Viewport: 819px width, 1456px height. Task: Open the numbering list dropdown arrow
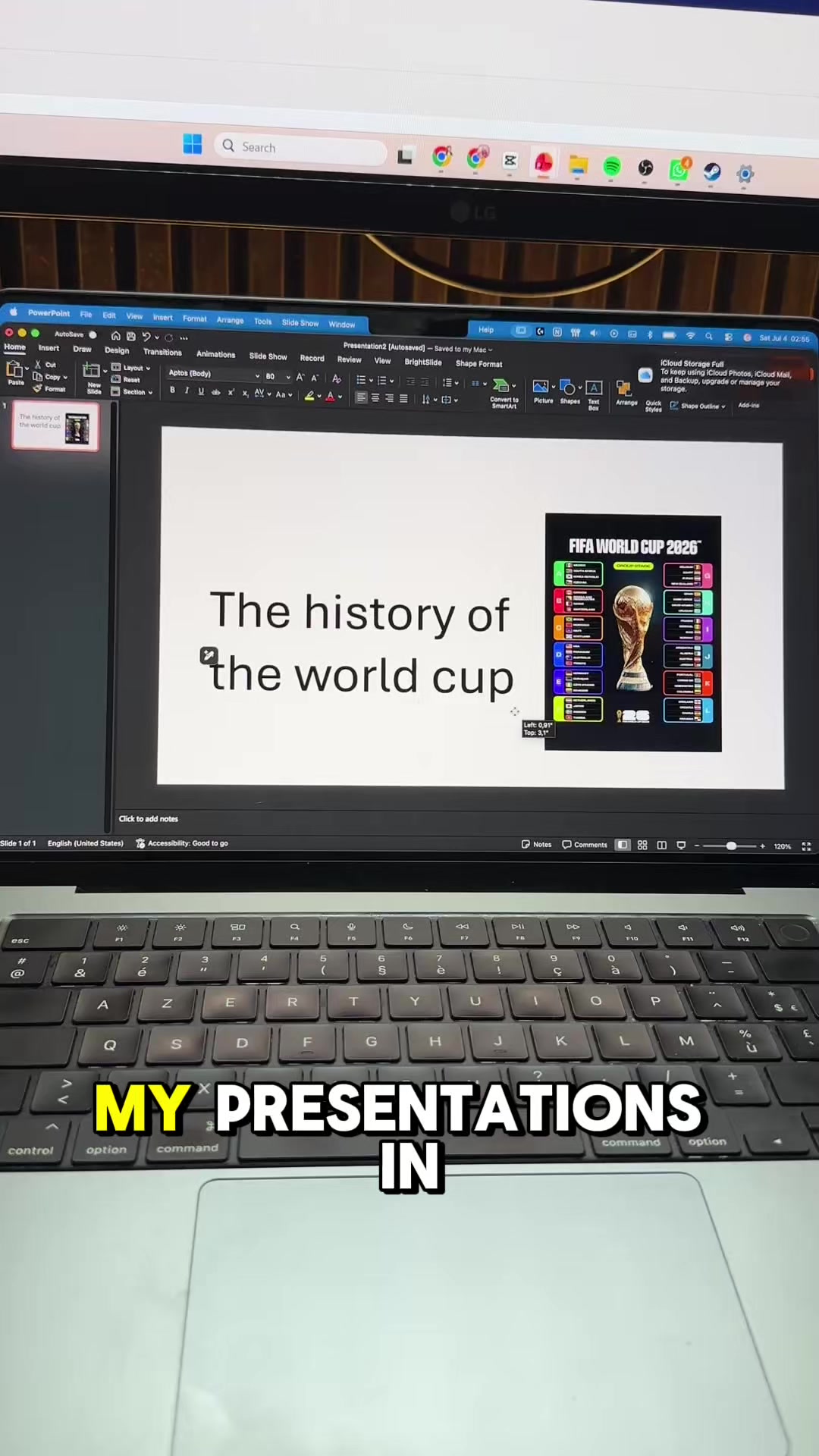(391, 381)
